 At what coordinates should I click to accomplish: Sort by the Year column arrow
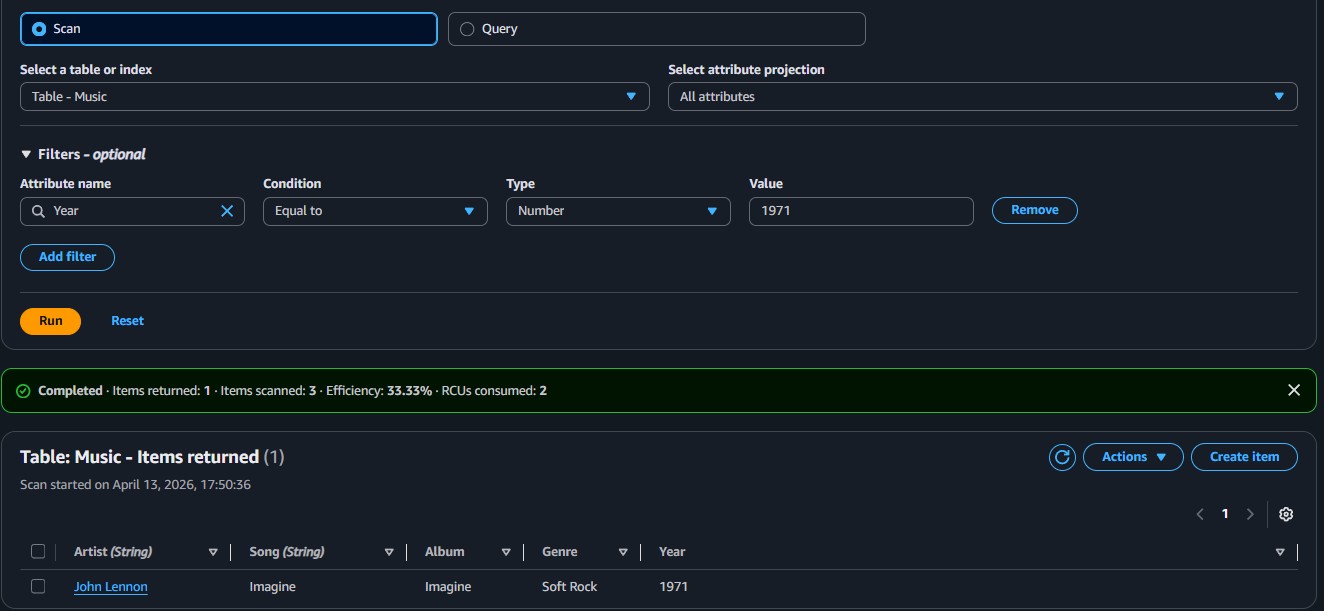tap(1280, 552)
